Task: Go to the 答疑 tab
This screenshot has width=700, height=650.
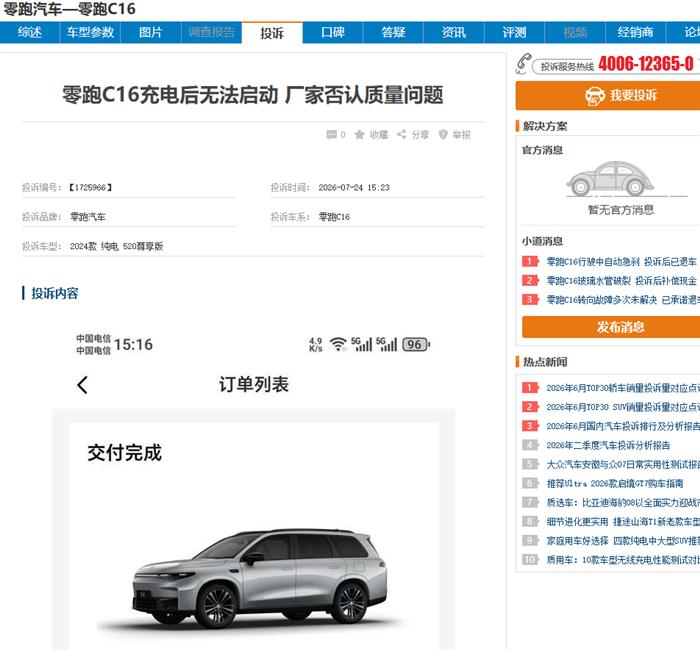Action: click(393, 32)
